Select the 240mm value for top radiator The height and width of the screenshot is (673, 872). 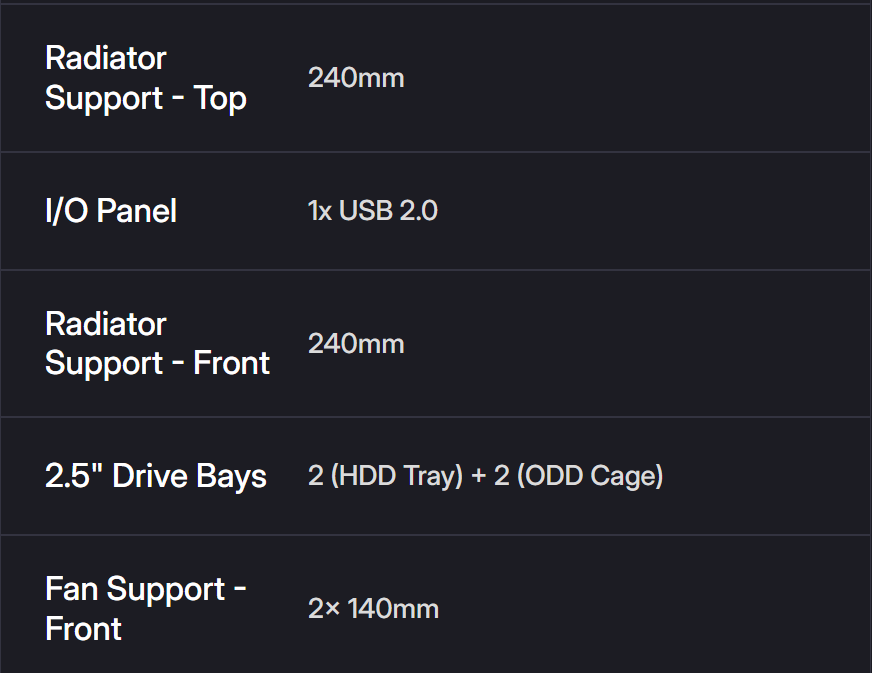coord(356,78)
